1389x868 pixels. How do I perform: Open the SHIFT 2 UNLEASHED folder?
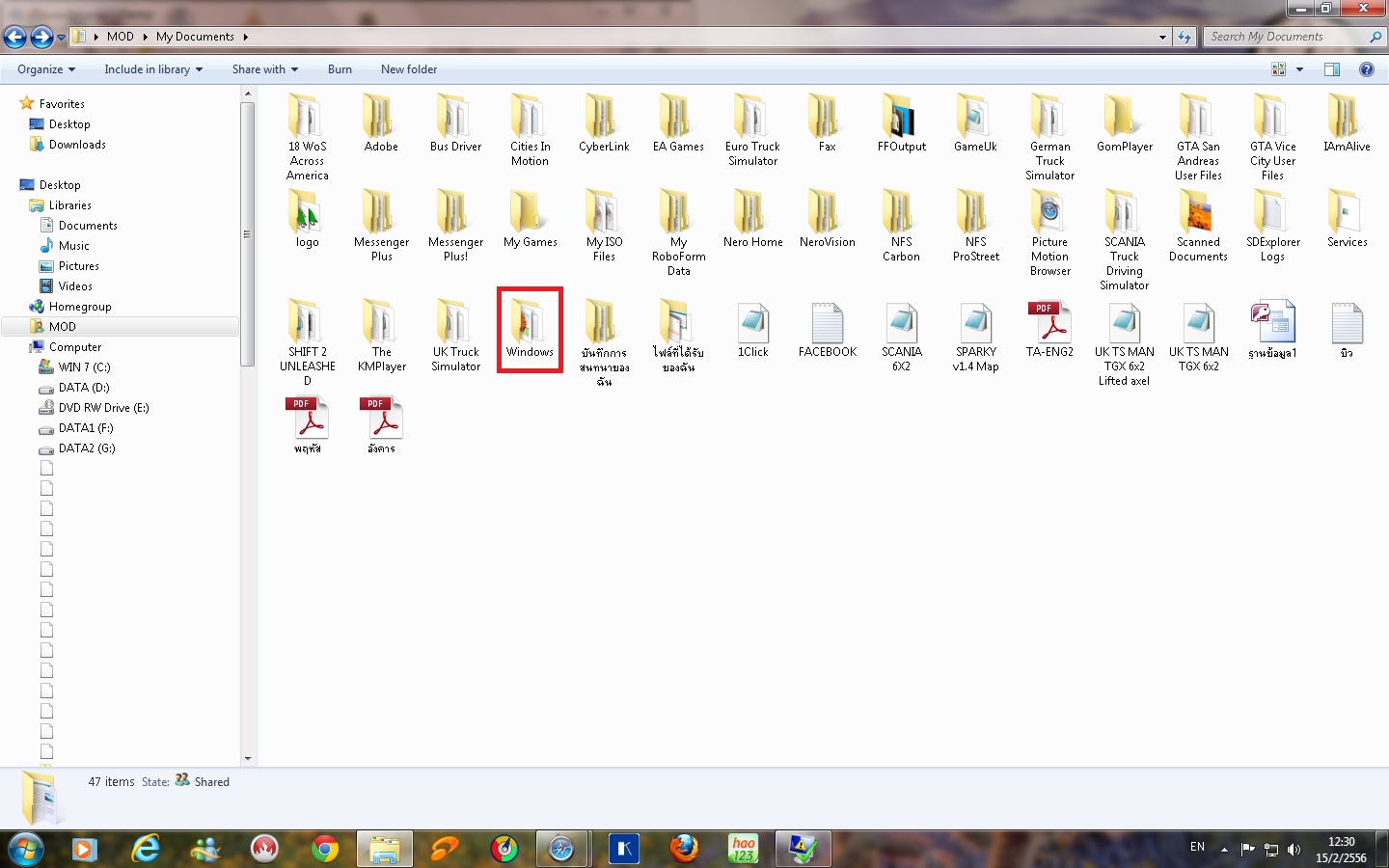pyautogui.click(x=308, y=342)
